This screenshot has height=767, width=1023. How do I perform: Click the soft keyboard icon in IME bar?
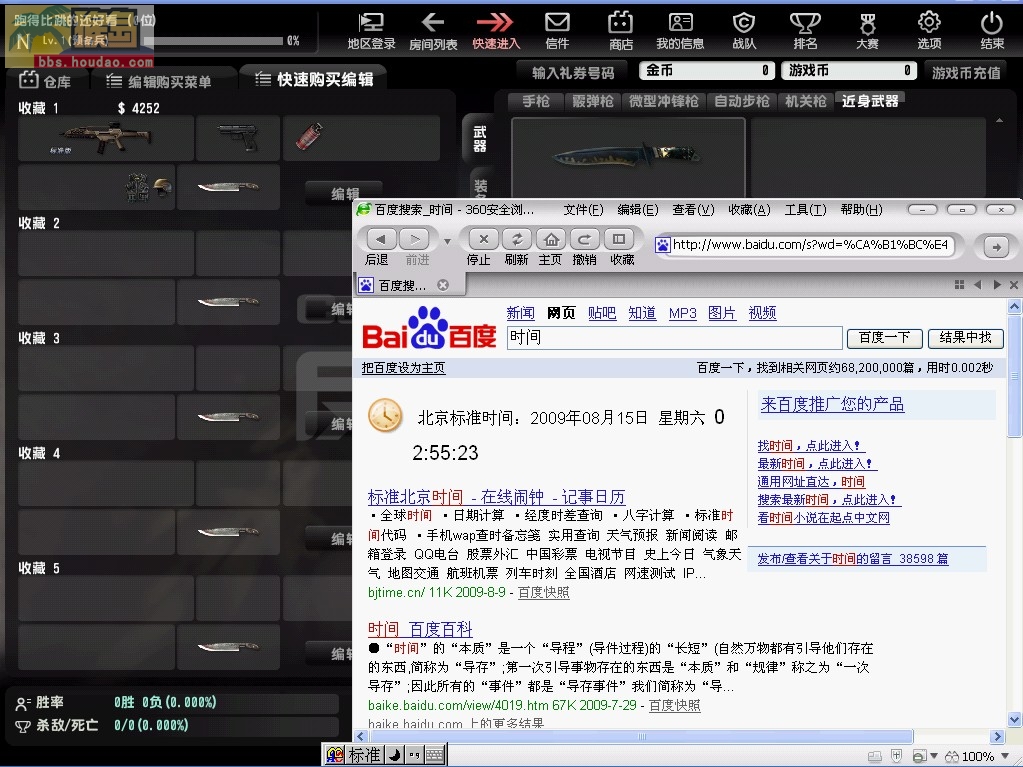(435, 755)
